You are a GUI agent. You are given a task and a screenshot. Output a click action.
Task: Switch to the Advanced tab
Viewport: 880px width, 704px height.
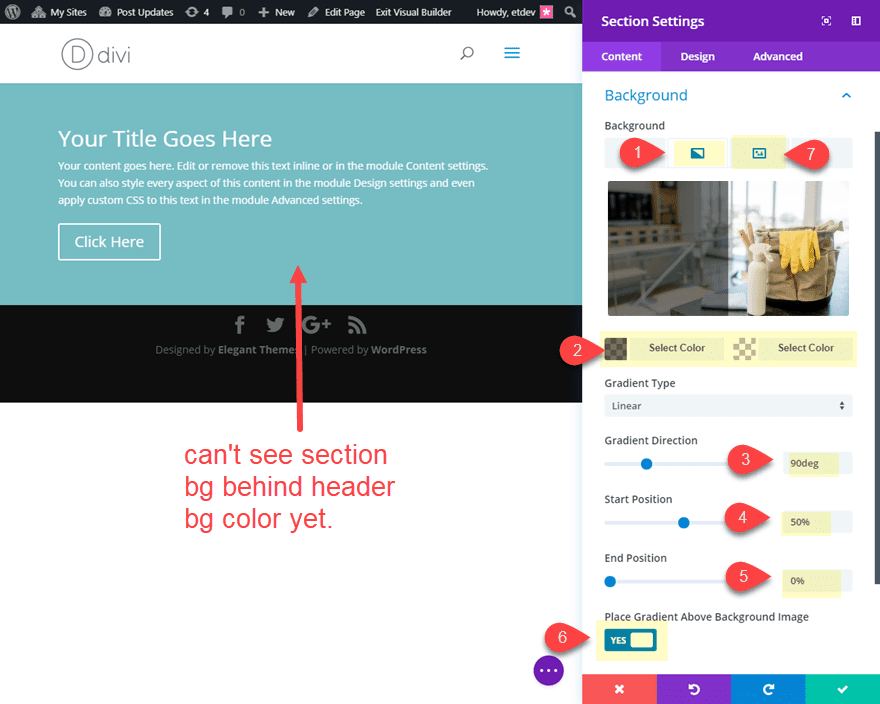coord(777,57)
